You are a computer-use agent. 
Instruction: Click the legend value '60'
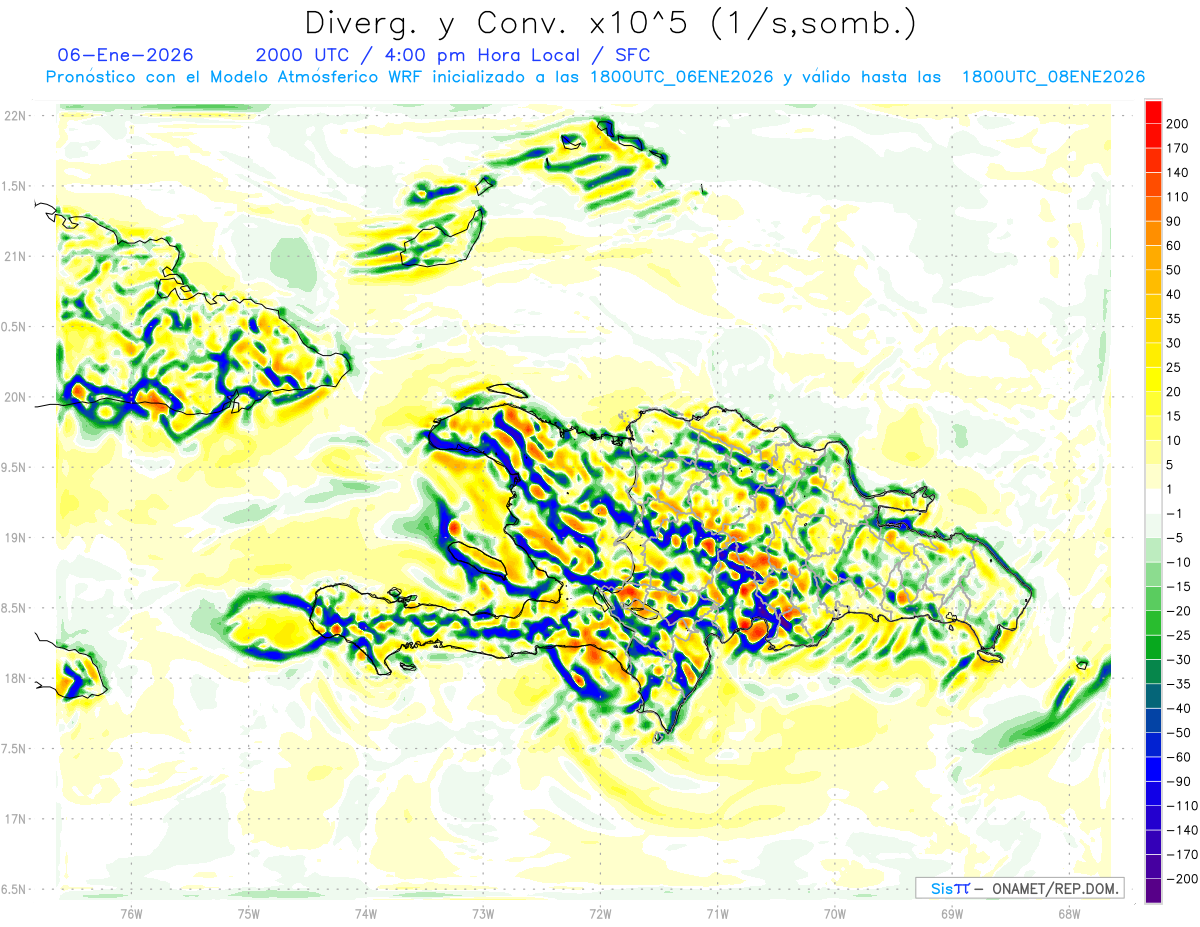click(1175, 245)
